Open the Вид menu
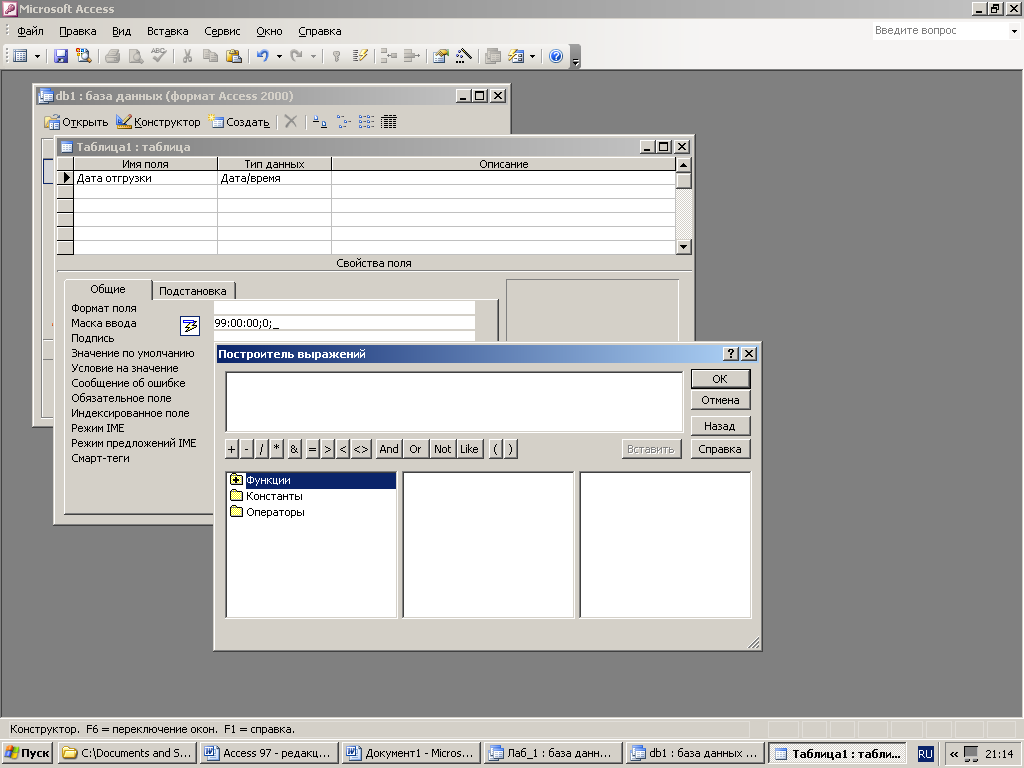Viewport: 1024px width, 768px height. [121, 31]
